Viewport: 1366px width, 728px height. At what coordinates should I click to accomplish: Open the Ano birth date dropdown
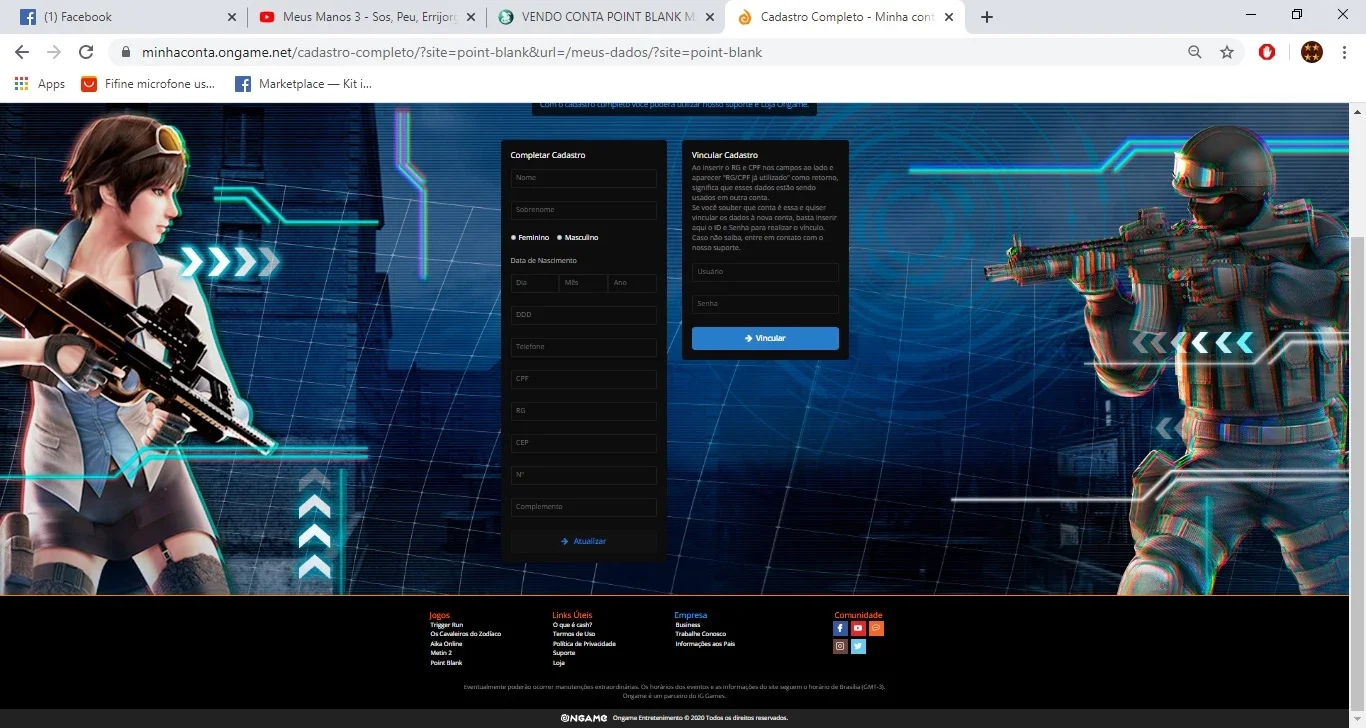point(632,283)
